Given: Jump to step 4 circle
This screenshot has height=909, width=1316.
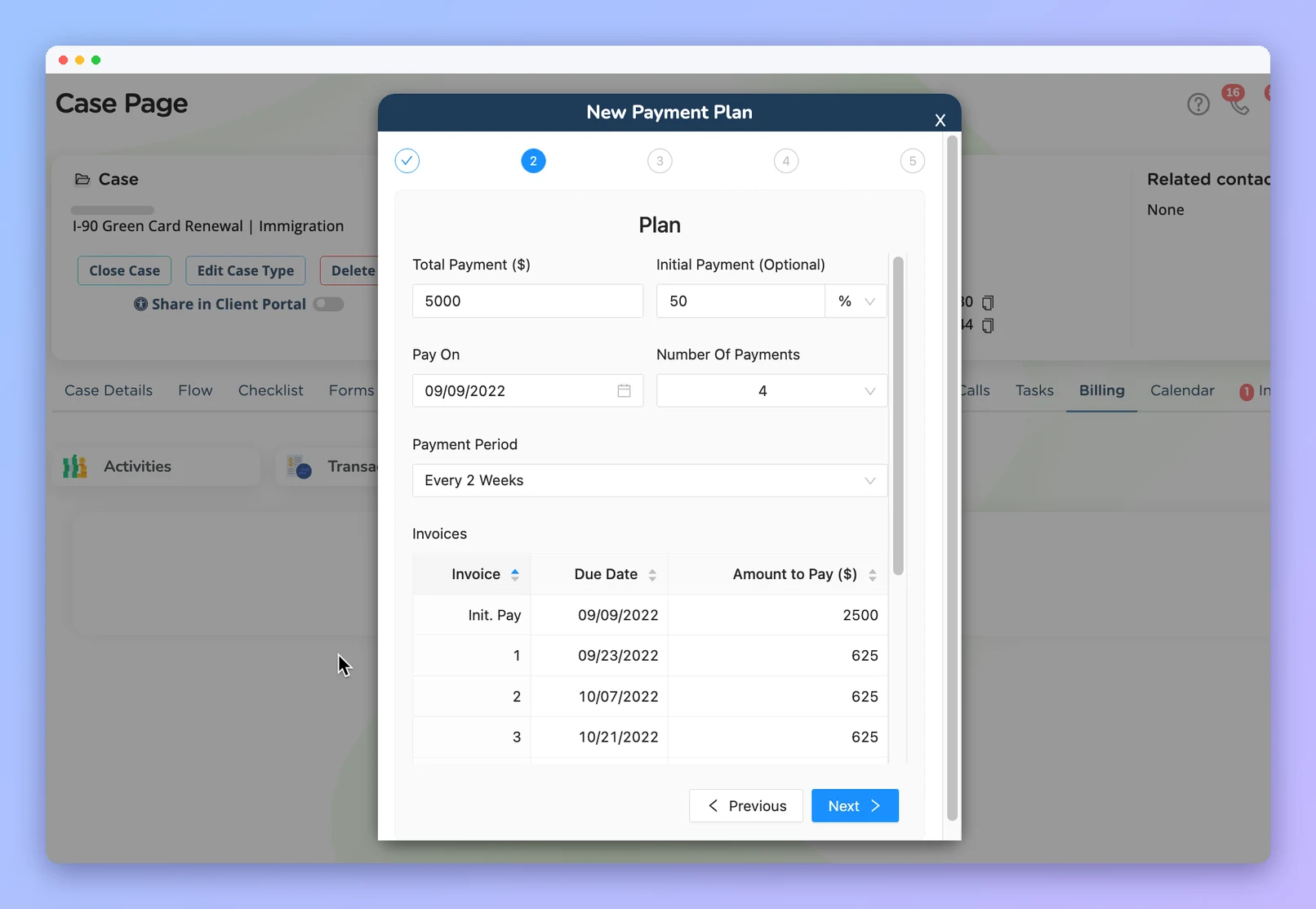Looking at the screenshot, I should [786, 161].
